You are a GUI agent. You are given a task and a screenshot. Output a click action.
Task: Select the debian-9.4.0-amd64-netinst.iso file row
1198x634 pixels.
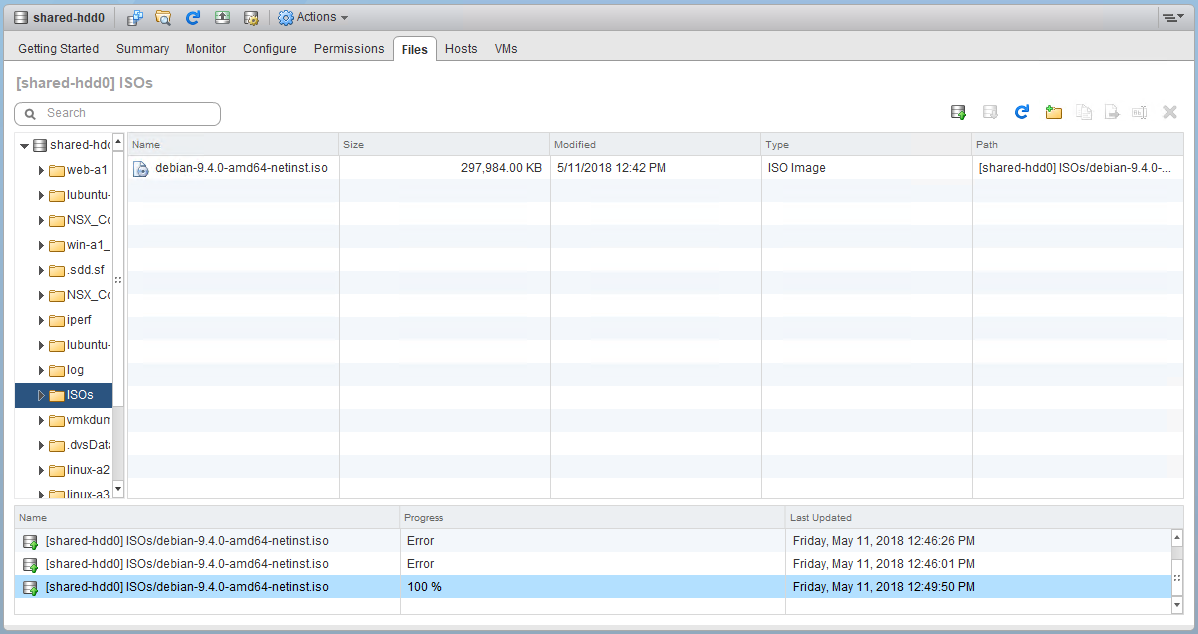pos(241,168)
